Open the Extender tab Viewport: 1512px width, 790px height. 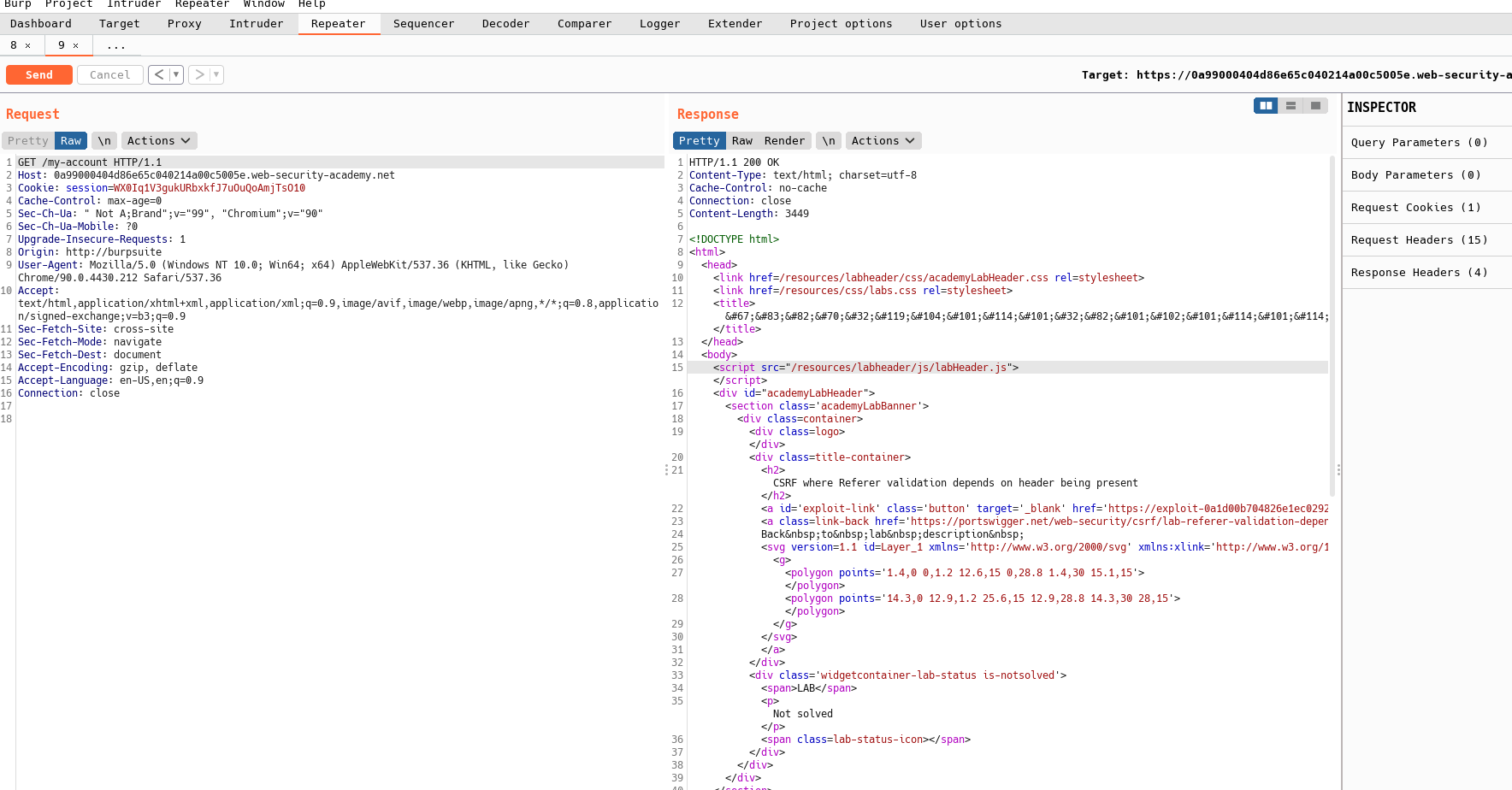pyautogui.click(x=735, y=24)
